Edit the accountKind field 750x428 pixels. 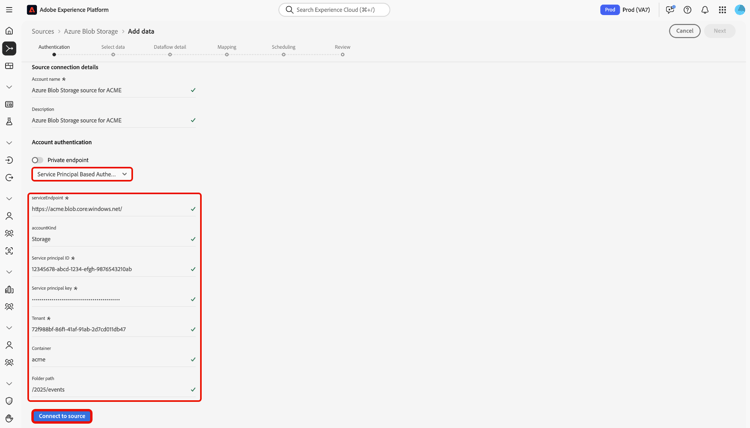pyautogui.click(x=113, y=239)
